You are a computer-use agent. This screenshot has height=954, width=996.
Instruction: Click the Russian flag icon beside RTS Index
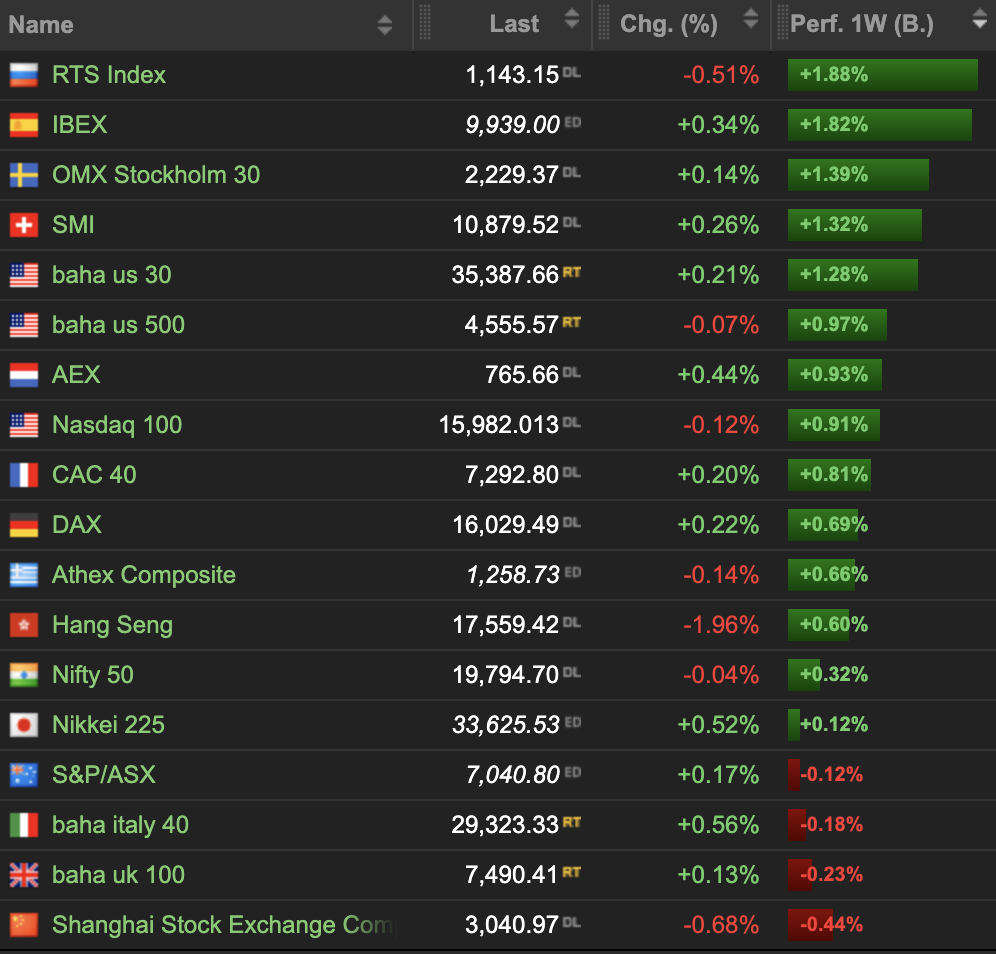(24, 75)
